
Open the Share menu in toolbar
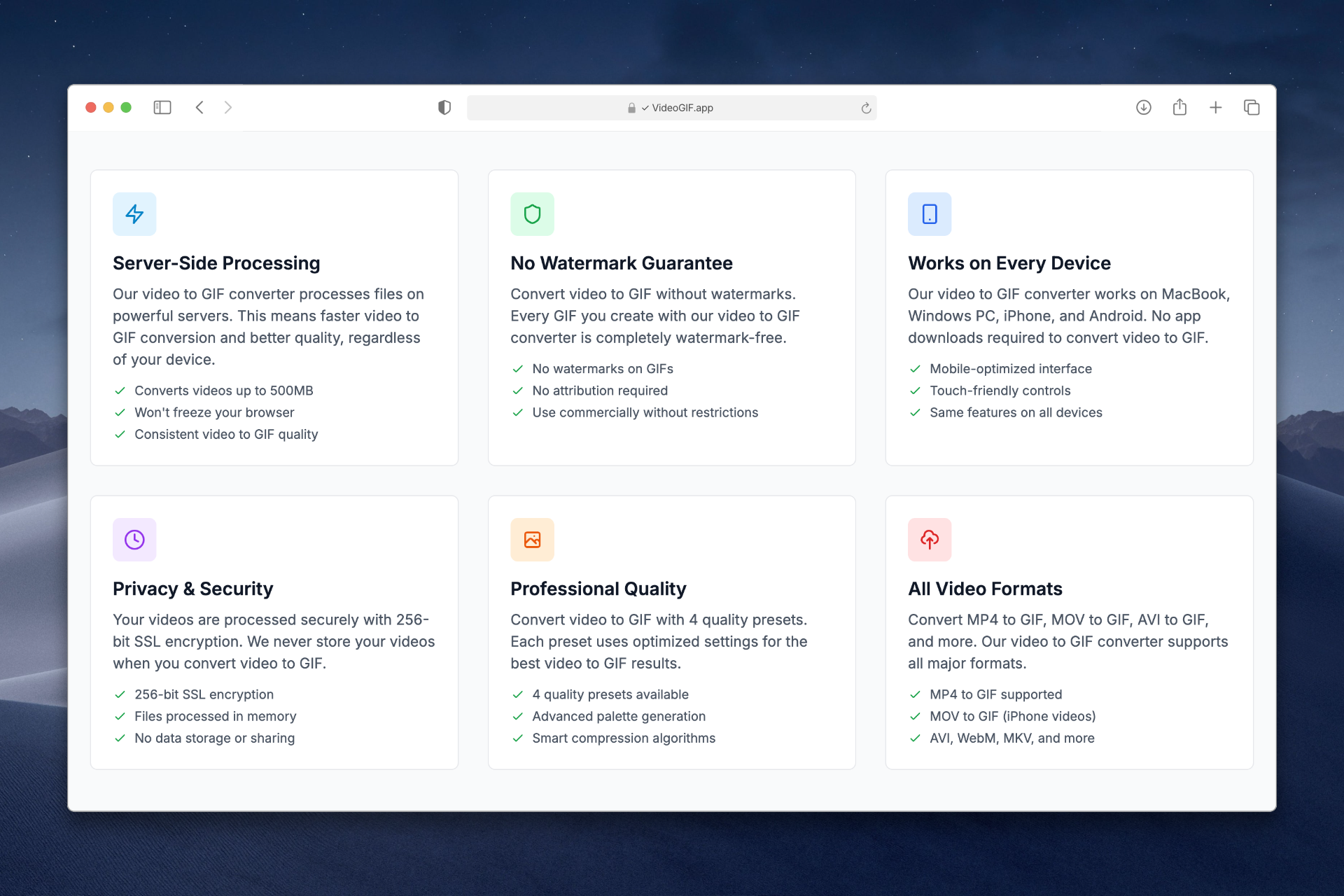[x=1179, y=107]
